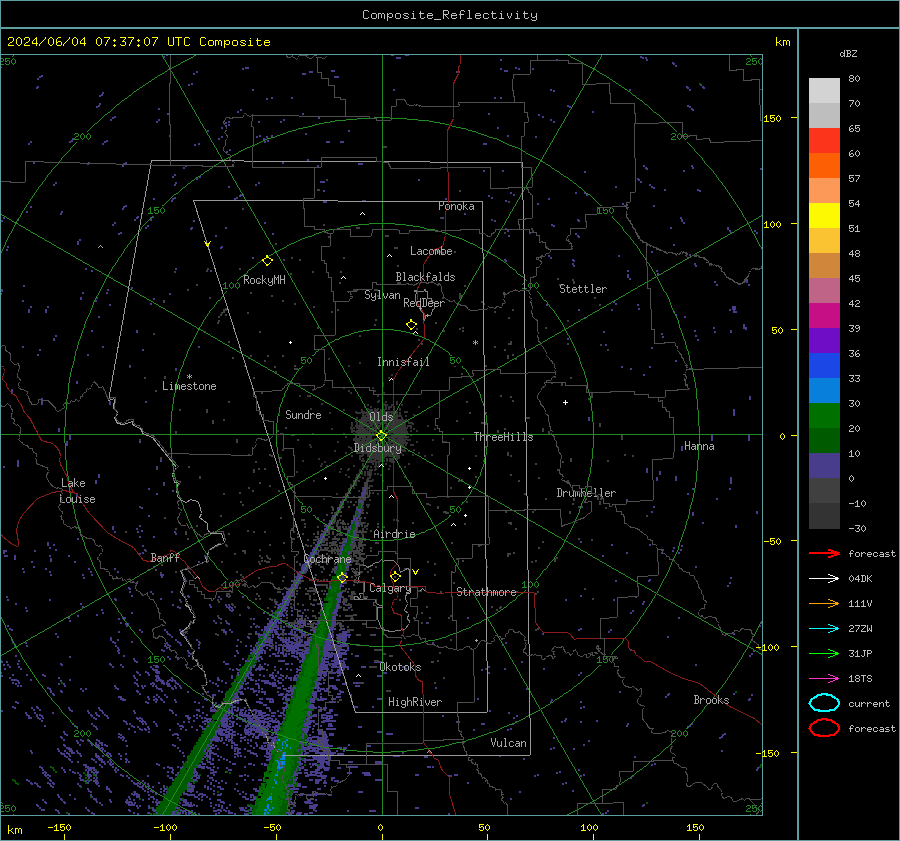Click the yellow station marker near RedDeer
Screen dimensions: 900x841
click(x=411, y=325)
